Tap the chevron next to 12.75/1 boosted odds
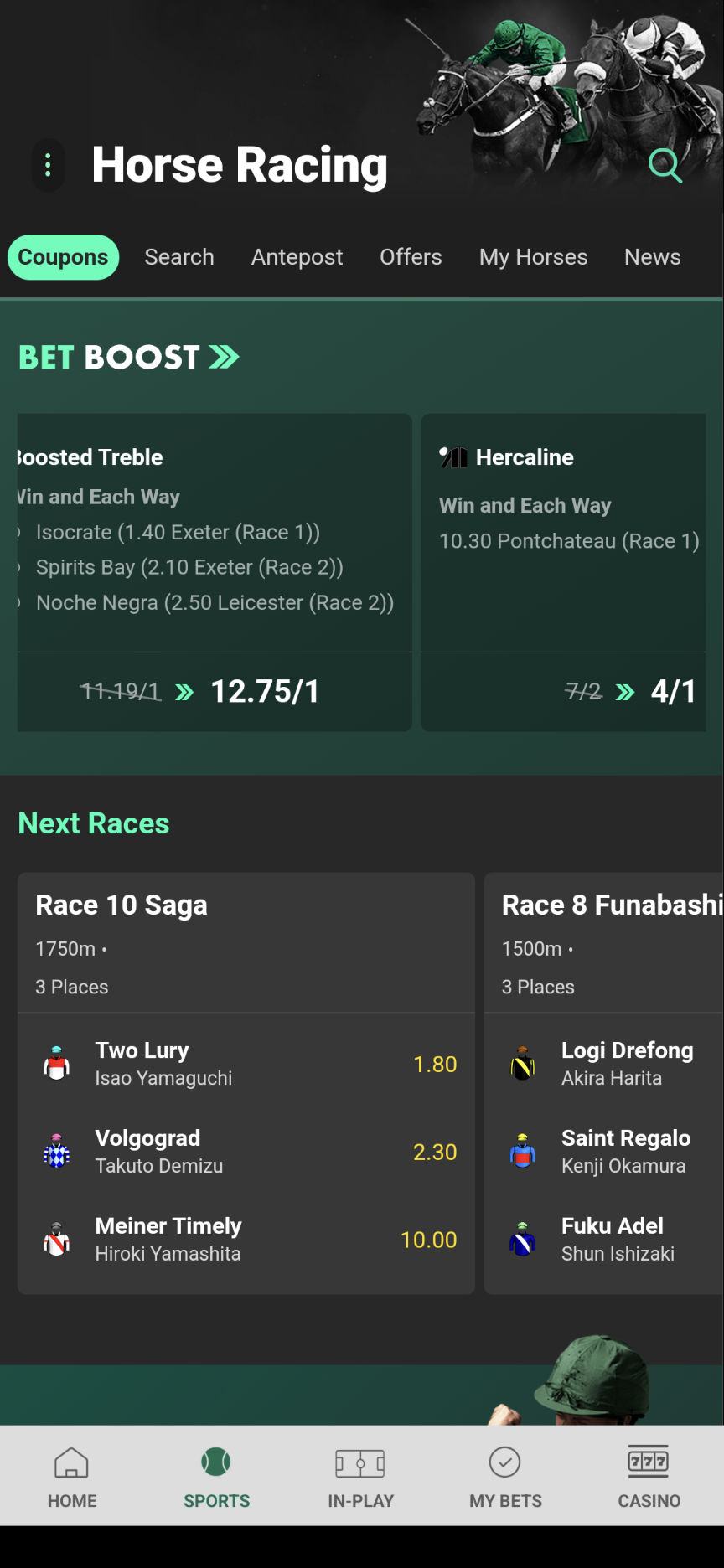Viewport: 724px width, 1568px height. tap(184, 692)
